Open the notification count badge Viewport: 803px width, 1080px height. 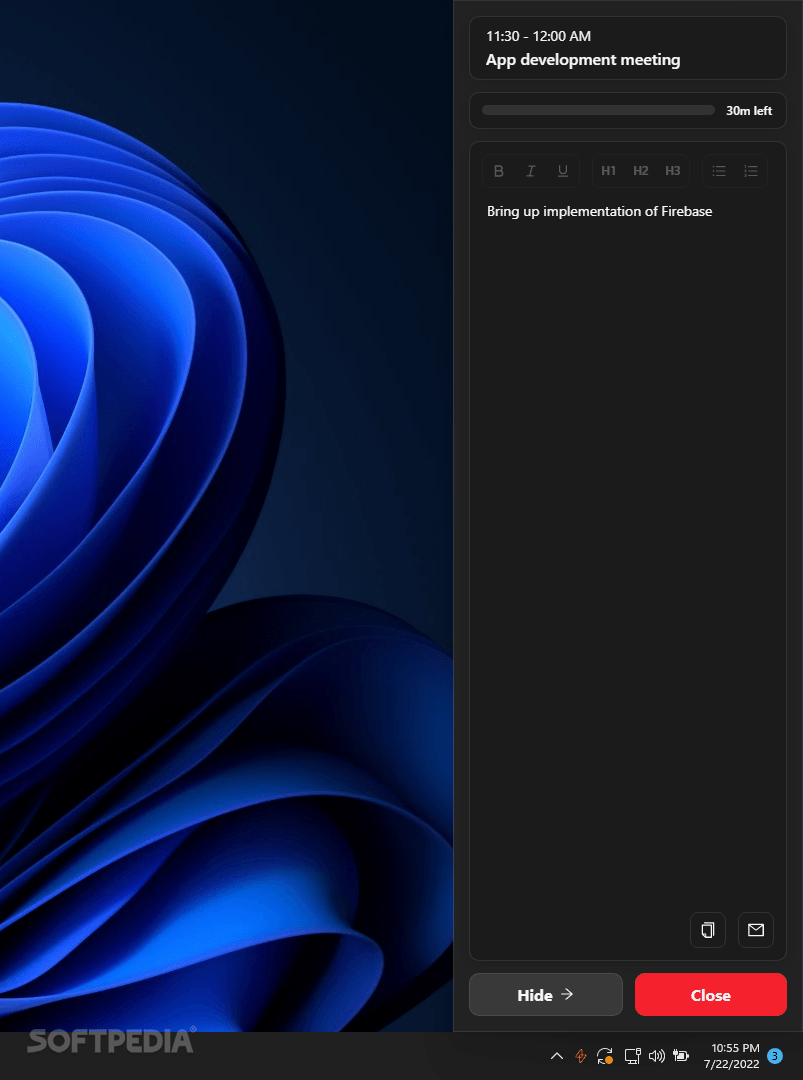[x=775, y=1056]
